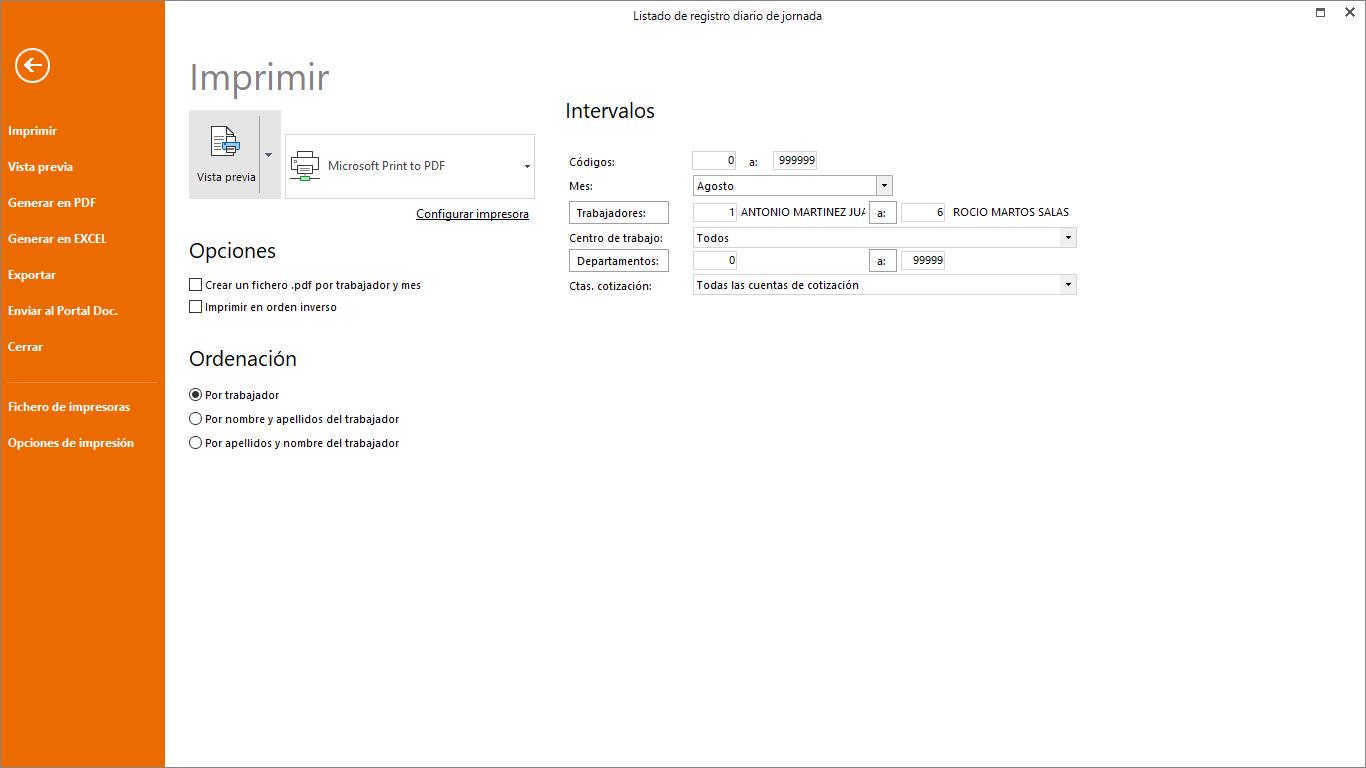Select Por nombre y apellidos del trabajador
1366x768 pixels.
click(196, 419)
